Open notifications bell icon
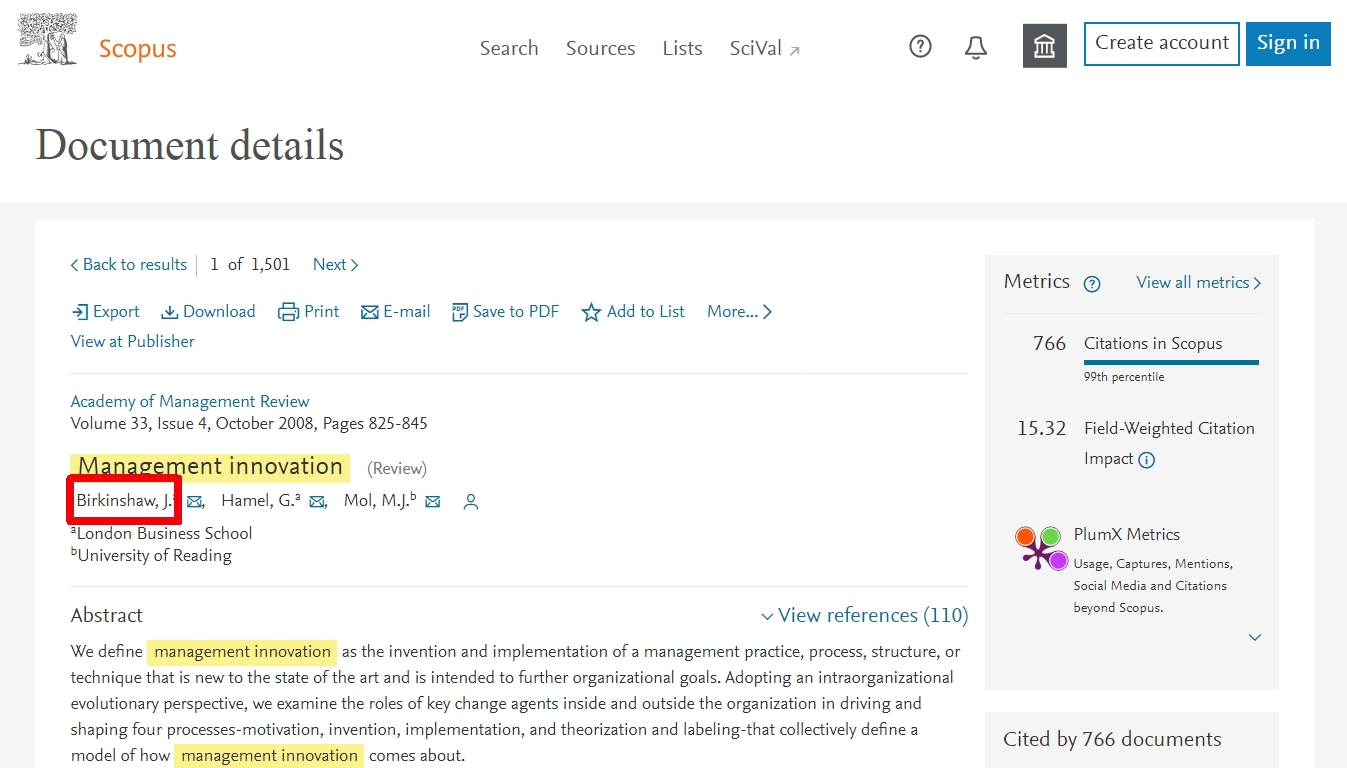This screenshot has height=768, width=1347. [x=976, y=47]
